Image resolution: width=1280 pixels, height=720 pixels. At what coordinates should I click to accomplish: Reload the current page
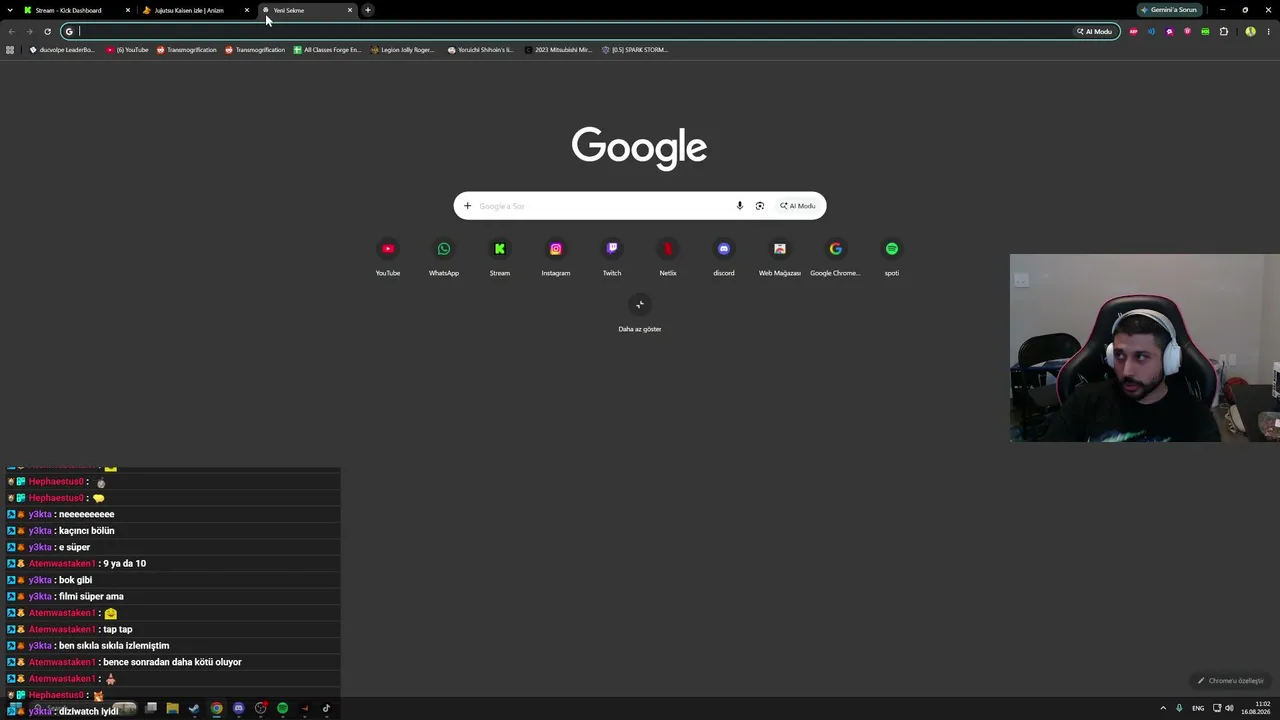(x=47, y=31)
